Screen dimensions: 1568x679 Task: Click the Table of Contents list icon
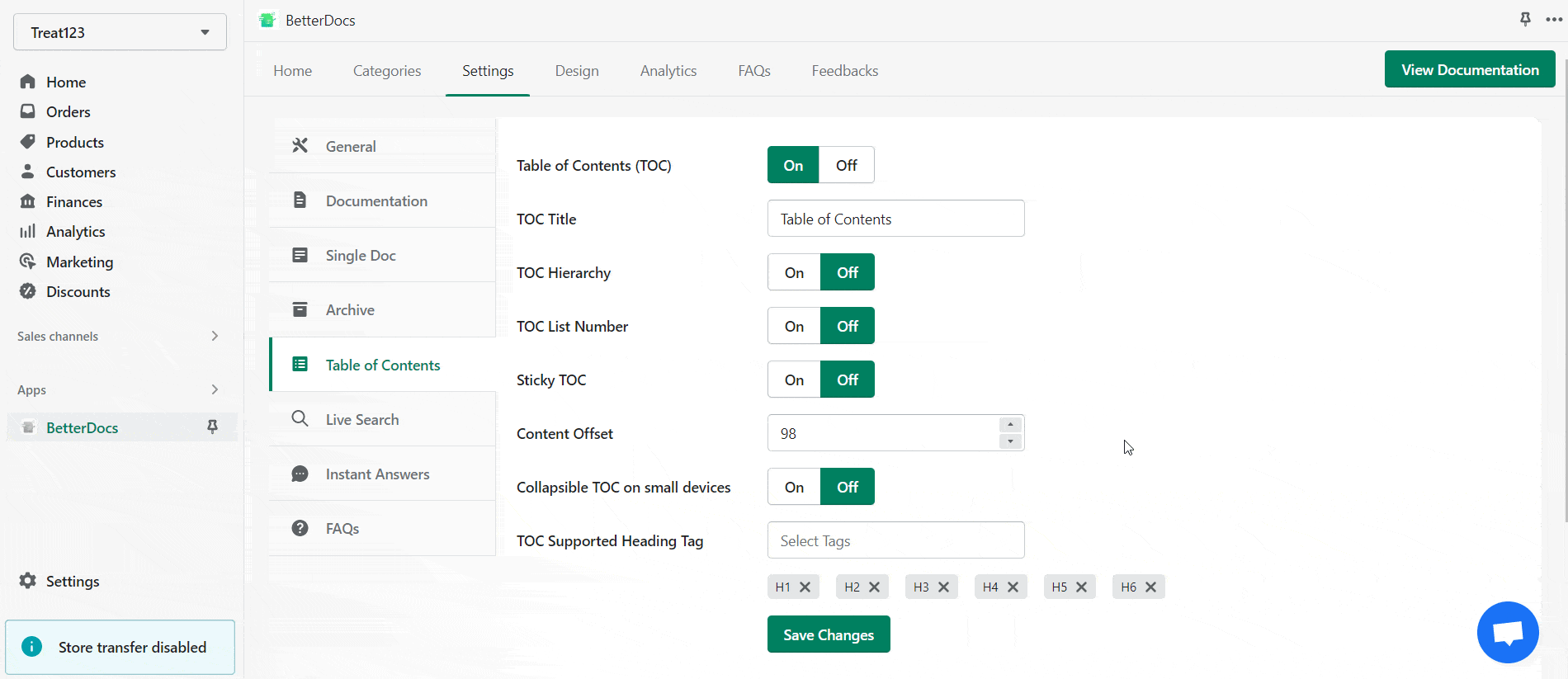pos(300,364)
